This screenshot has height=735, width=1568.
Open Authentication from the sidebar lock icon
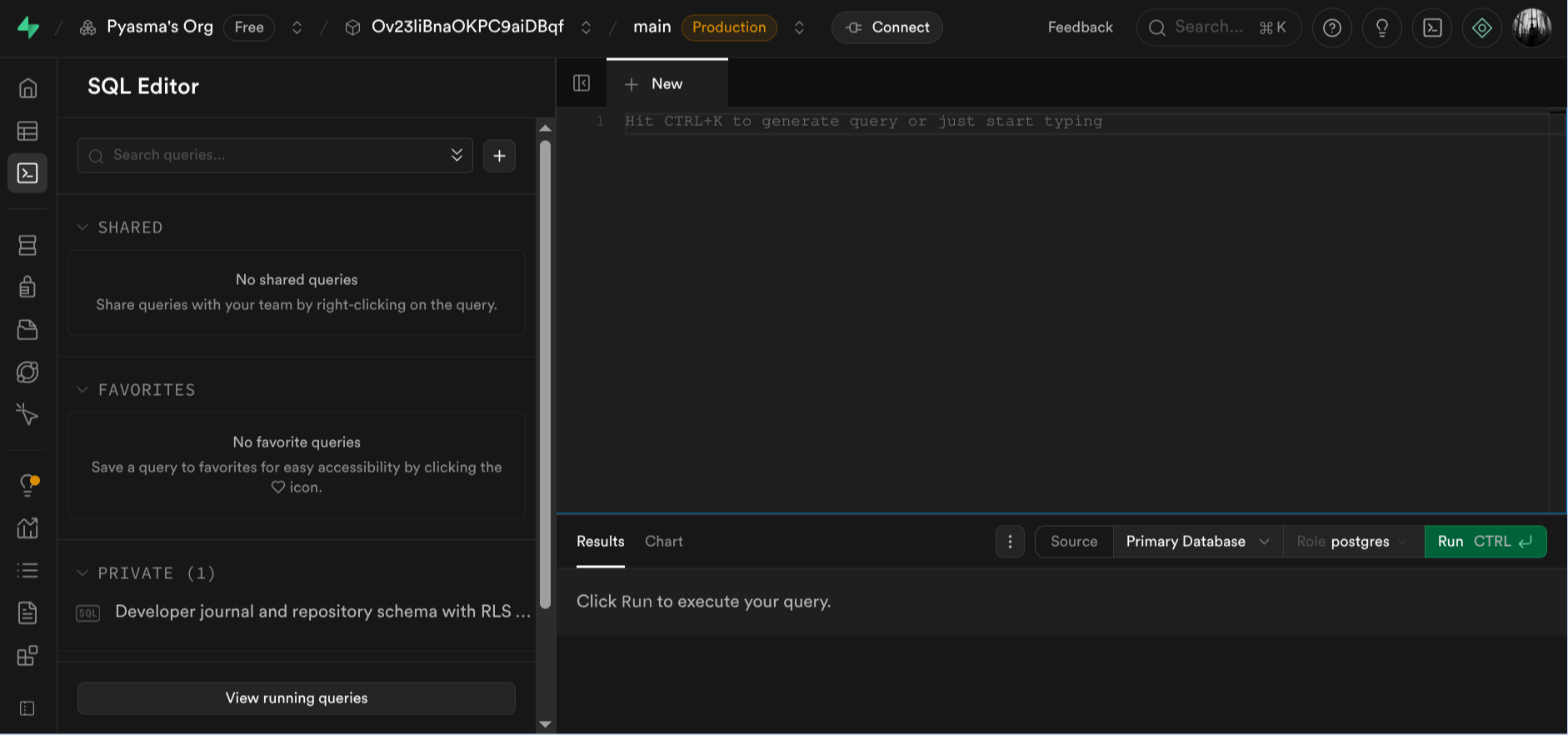[x=27, y=287]
